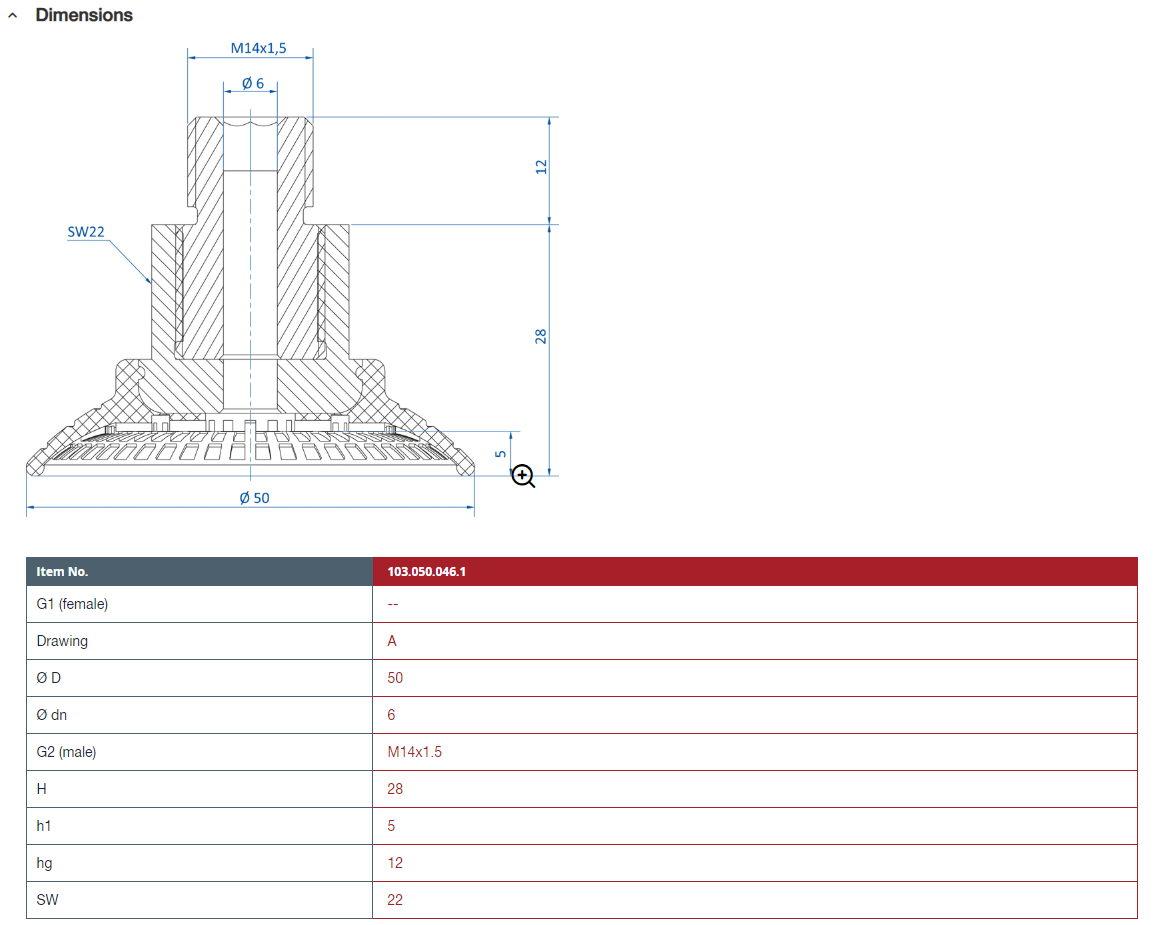This screenshot has width=1156, height=925.
Task: Select the G1 (female) row label
Action: tap(72, 604)
